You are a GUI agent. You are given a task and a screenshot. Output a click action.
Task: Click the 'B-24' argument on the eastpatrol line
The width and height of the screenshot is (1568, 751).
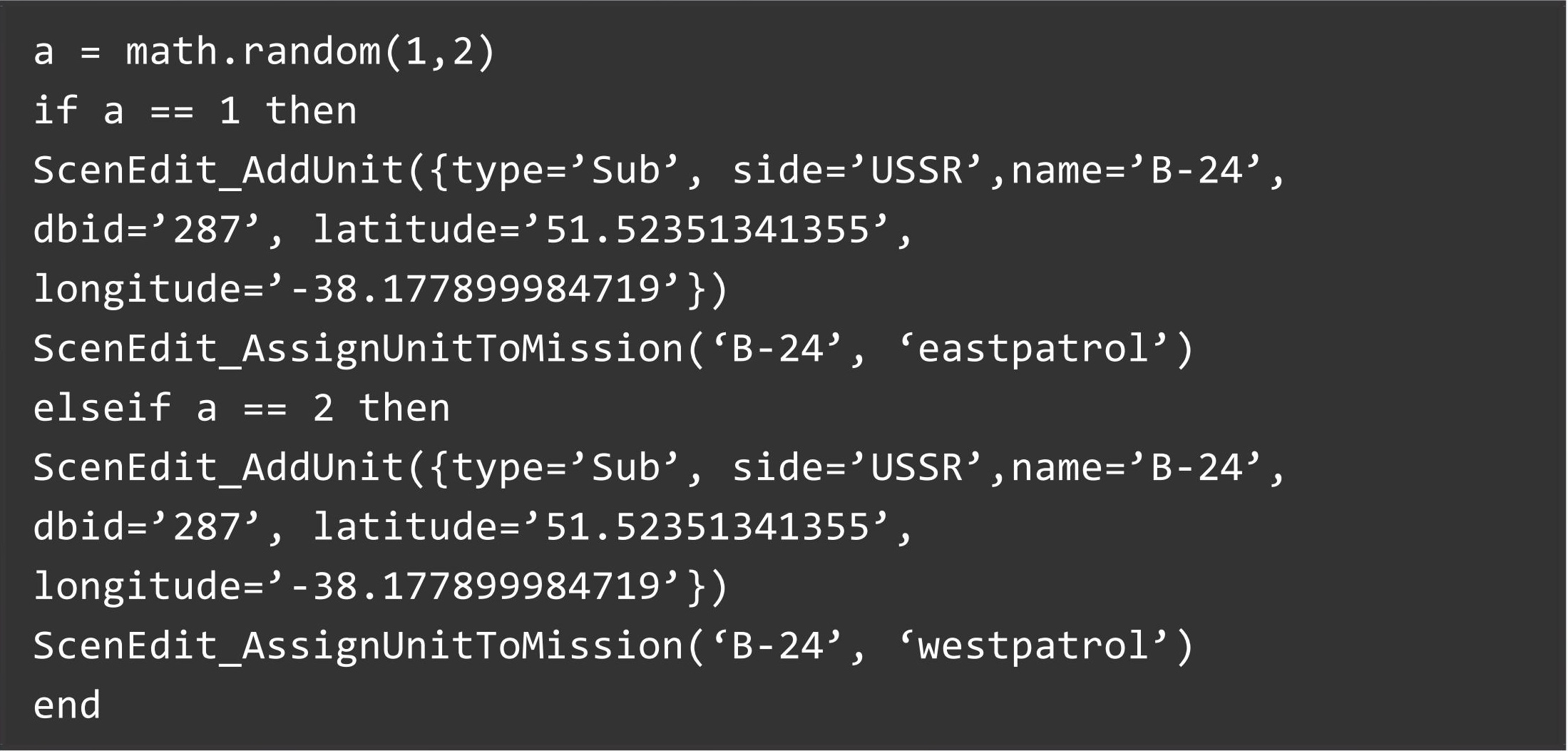click(x=778, y=349)
